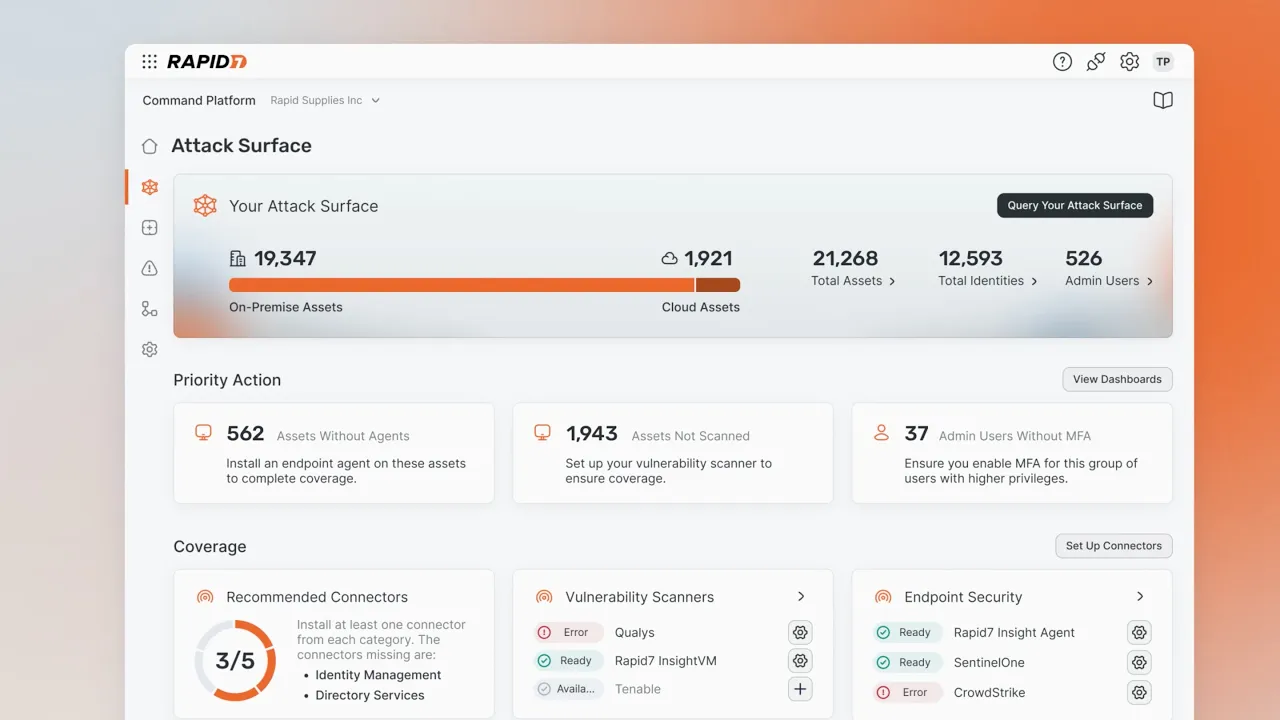1280x720 pixels.
Task: Add the Tenable connector plus button
Action: (800, 689)
